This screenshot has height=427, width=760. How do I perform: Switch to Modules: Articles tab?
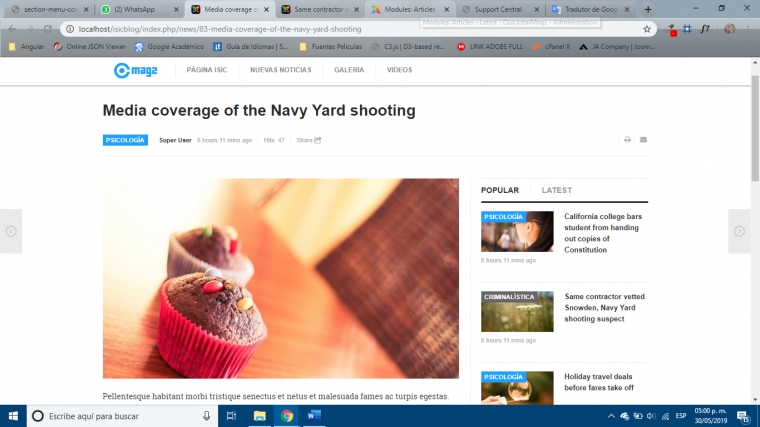click(x=410, y=9)
